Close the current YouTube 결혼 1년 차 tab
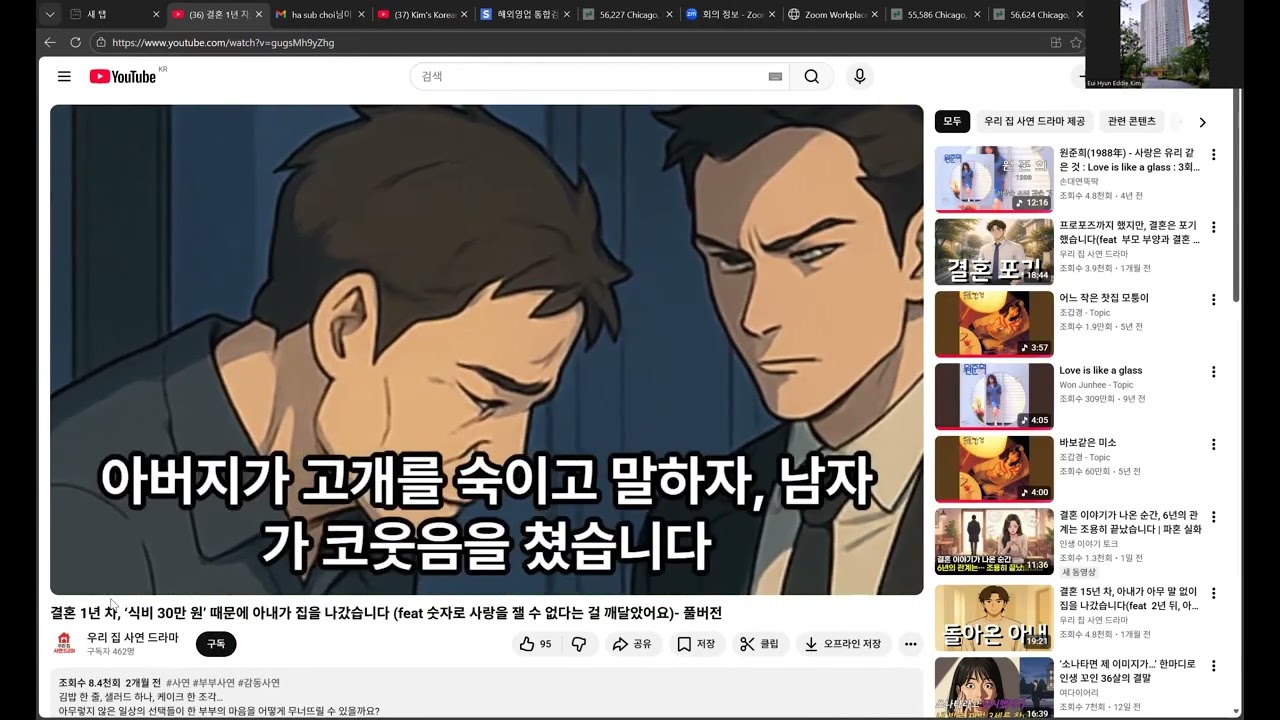Screen dimensions: 1280x720 point(259,14)
